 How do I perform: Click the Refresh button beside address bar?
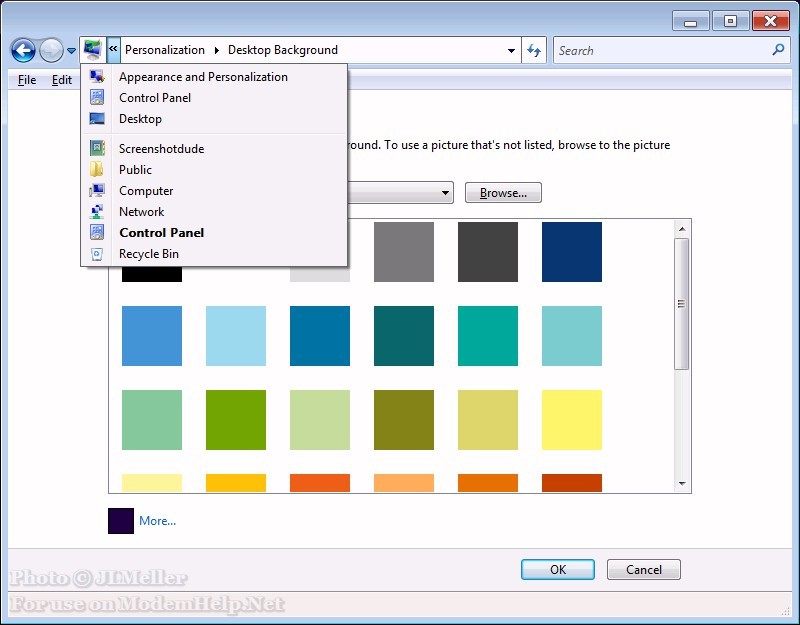point(534,51)
